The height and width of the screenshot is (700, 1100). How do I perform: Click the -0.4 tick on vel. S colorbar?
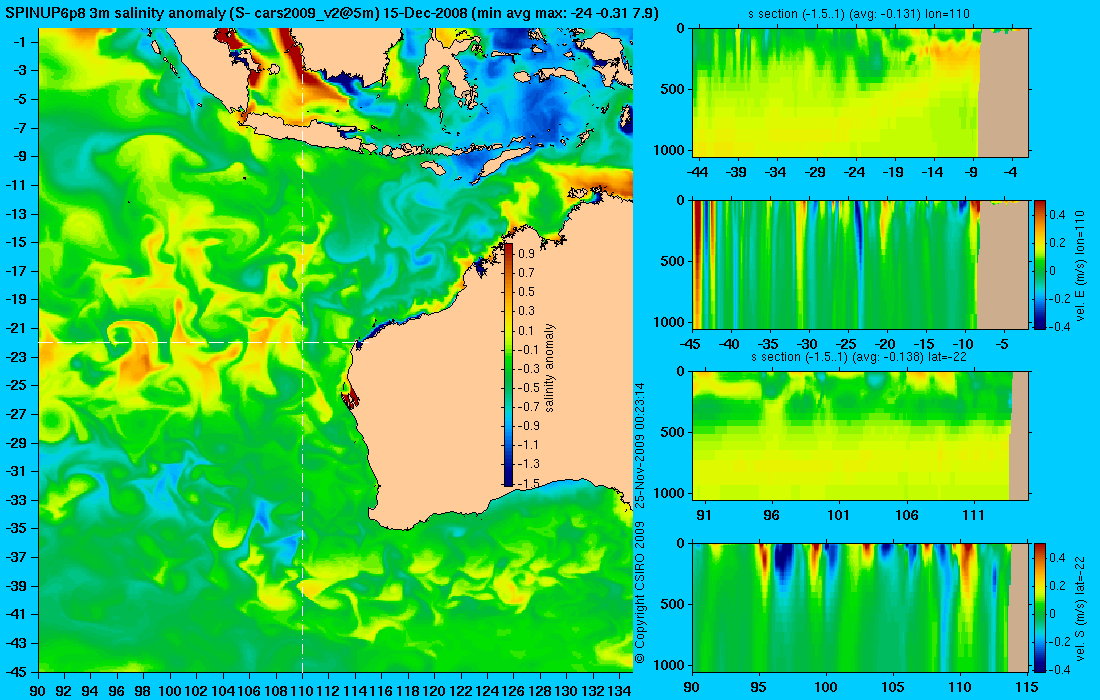pyautogui.click(x=1058, y=669)
